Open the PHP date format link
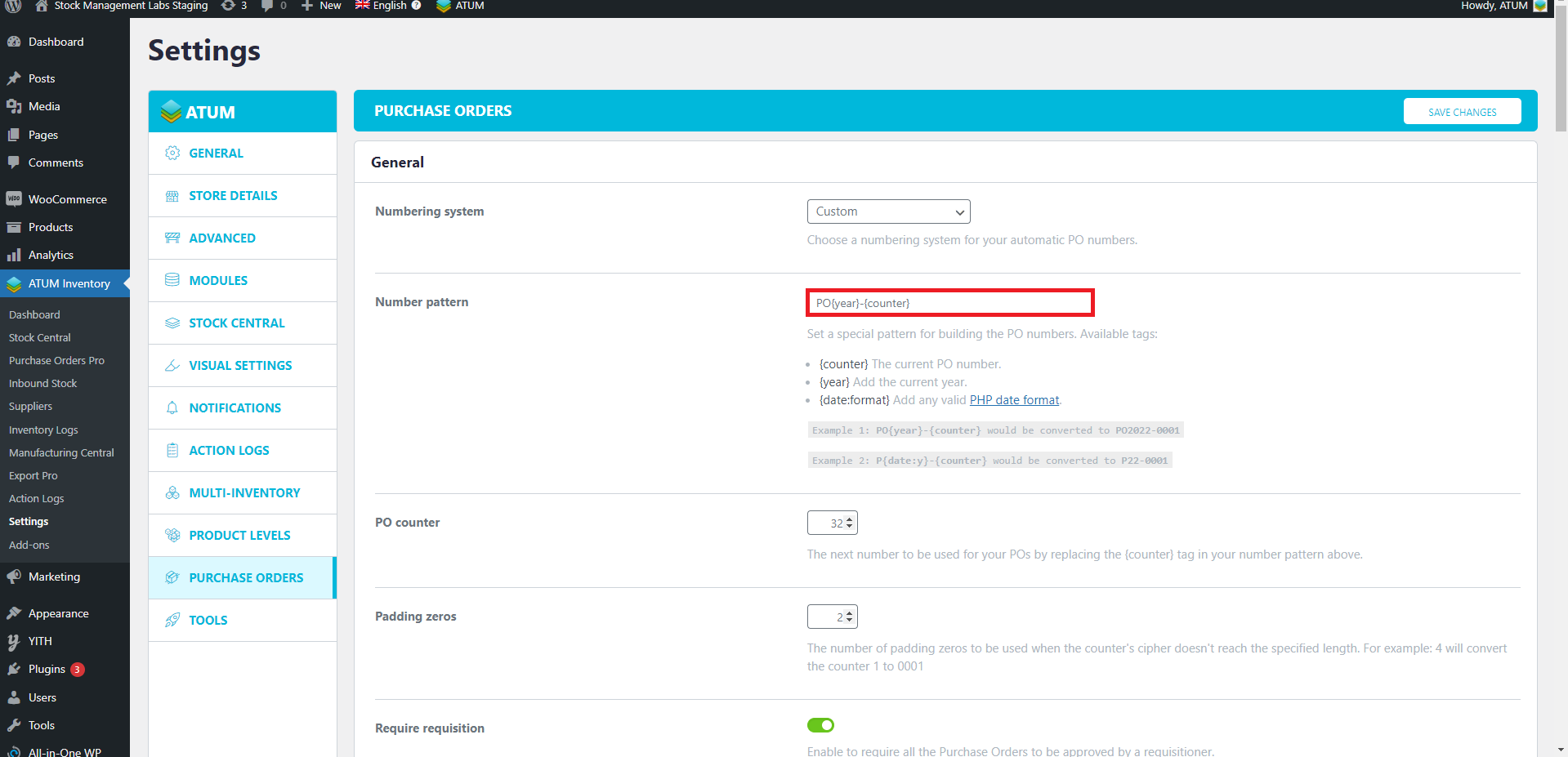The width and height of the screenshot is (1568, 757). click(x=1014, y=400)
